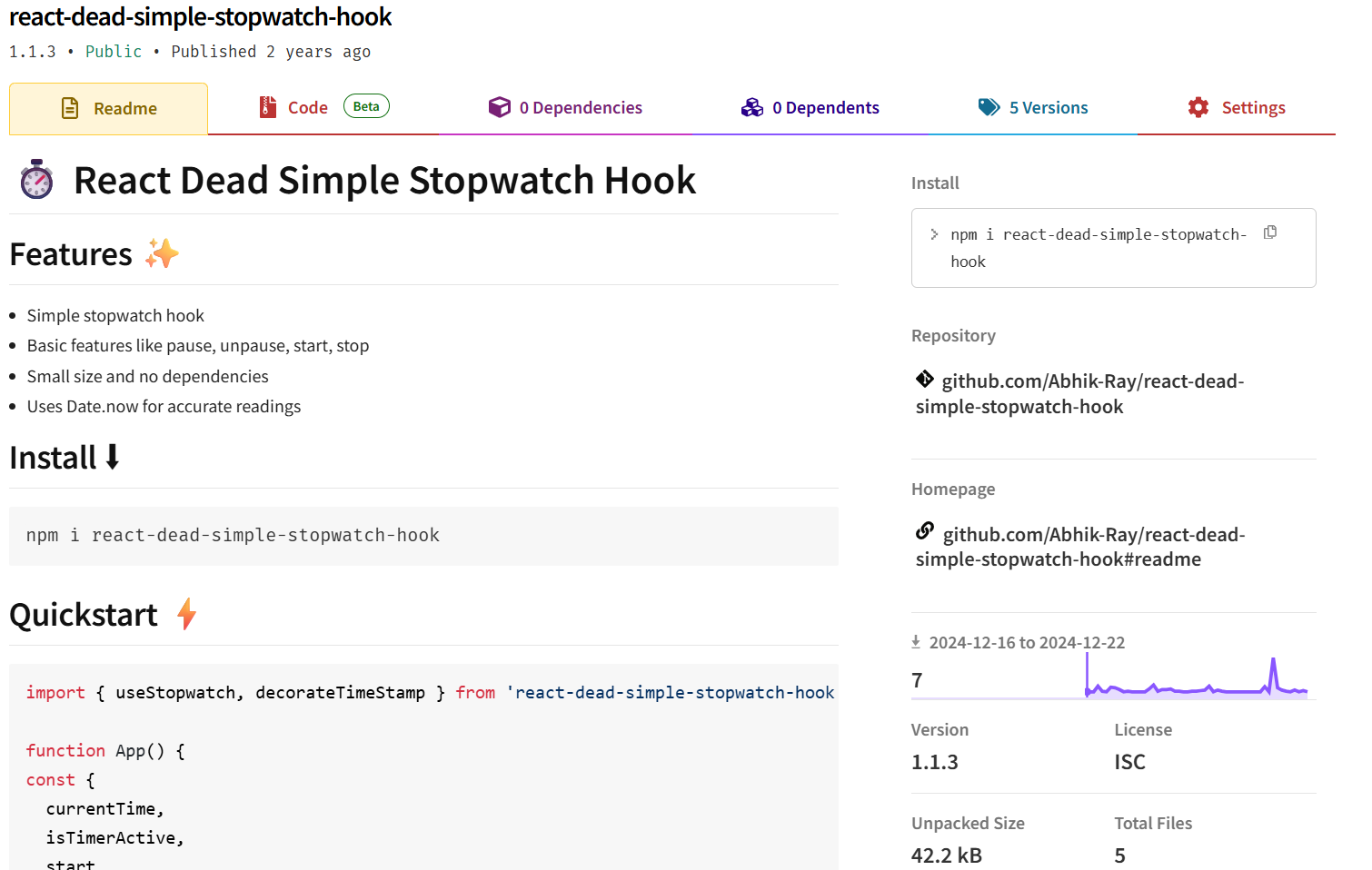
Task: Click the git branch icon beside Repository
Action: pos(925,379)
